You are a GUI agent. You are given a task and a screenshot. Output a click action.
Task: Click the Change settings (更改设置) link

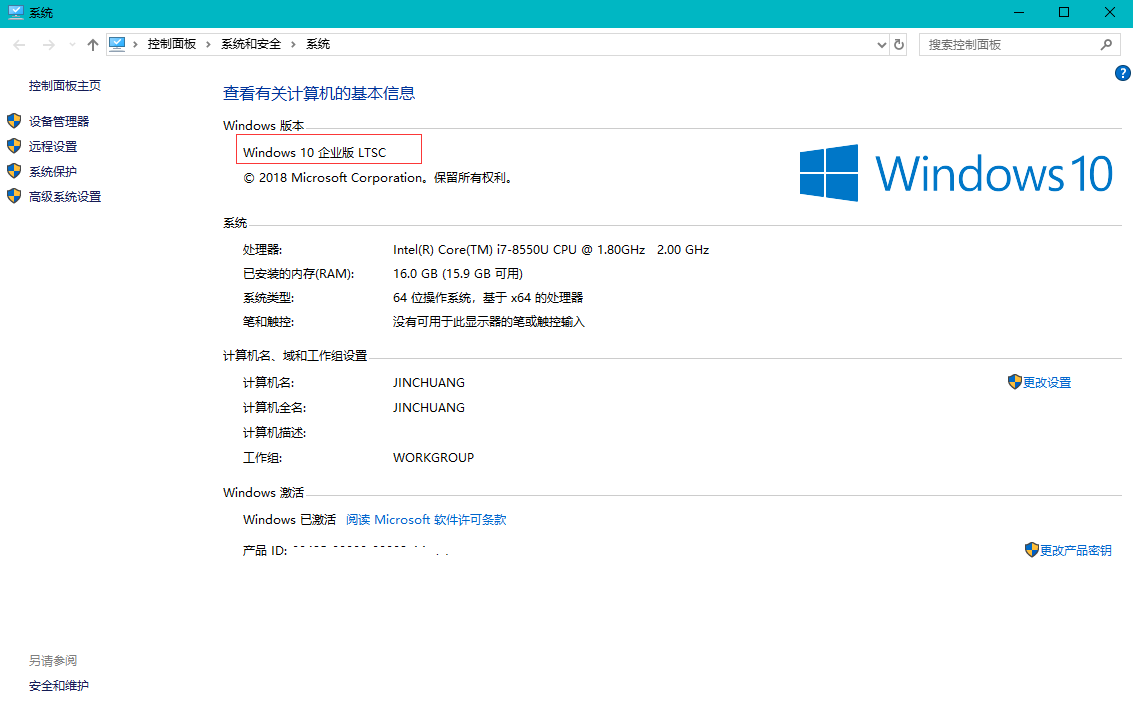pyautogui.click(x=1047, y=382)
